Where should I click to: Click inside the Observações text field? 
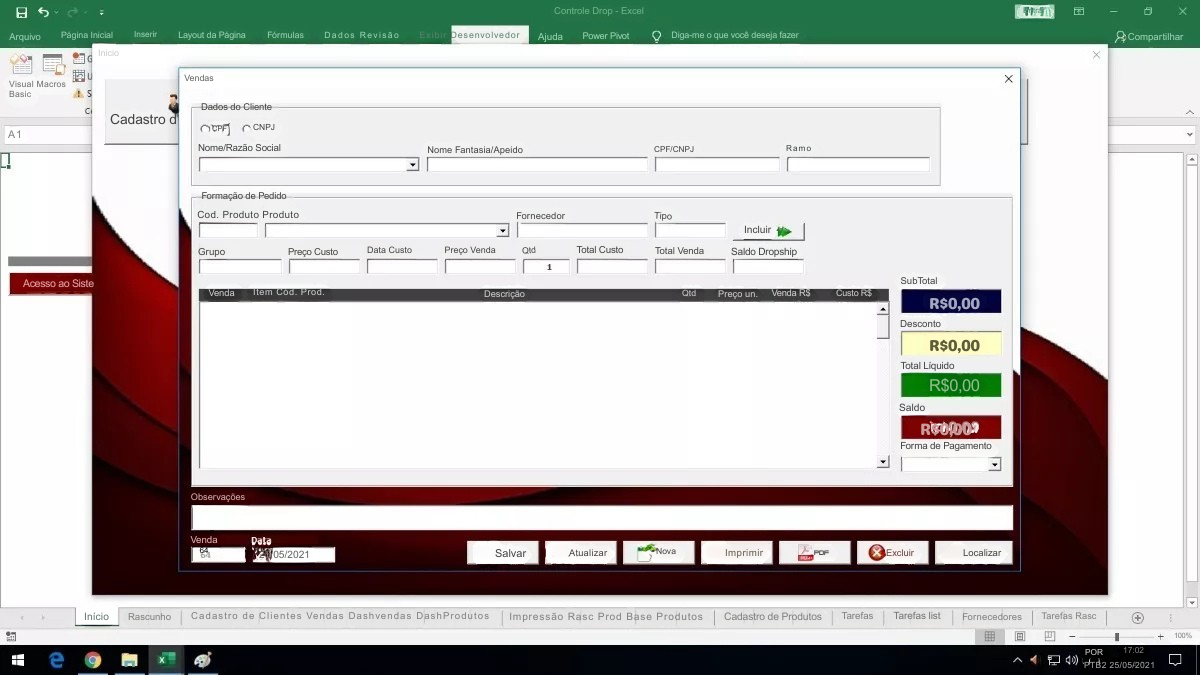[x=600, y=517]
